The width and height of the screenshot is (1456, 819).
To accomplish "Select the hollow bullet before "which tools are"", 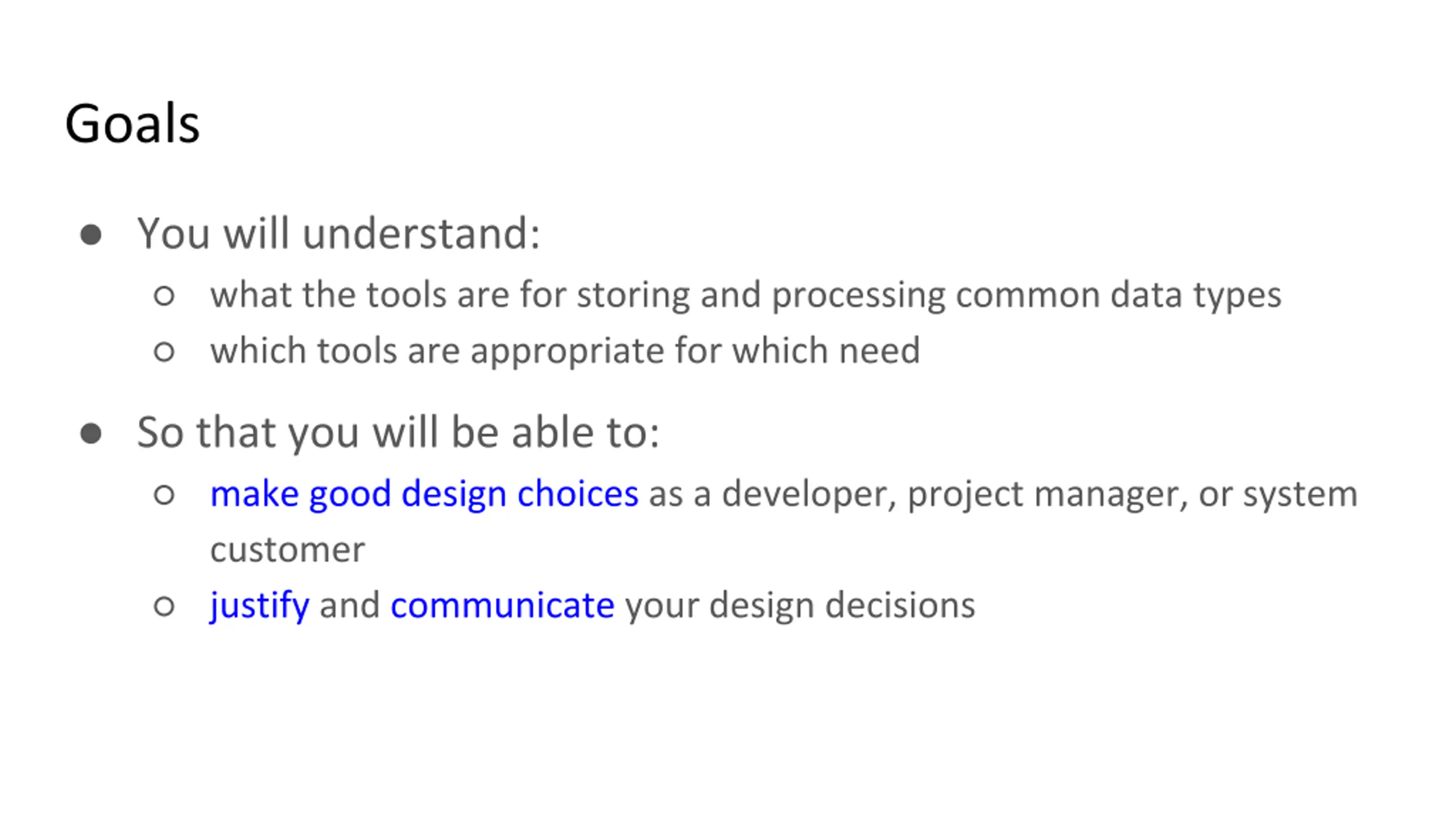I will click(x=164, y=351).
